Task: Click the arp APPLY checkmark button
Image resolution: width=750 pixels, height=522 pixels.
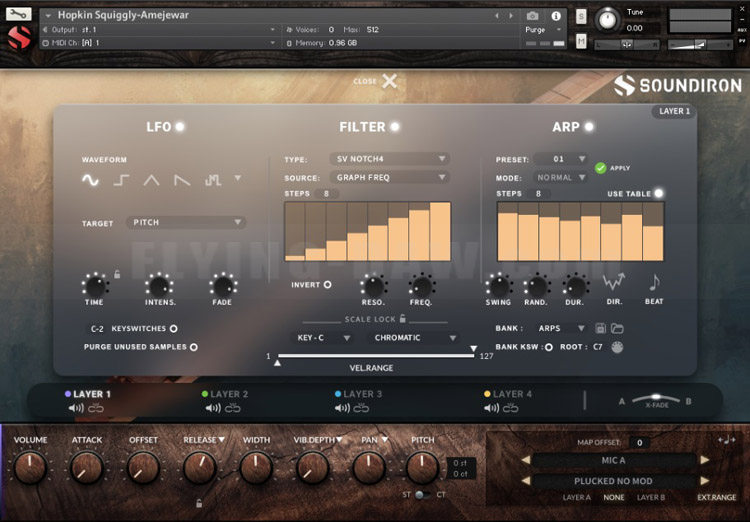Action: click(x=600, y=168)
